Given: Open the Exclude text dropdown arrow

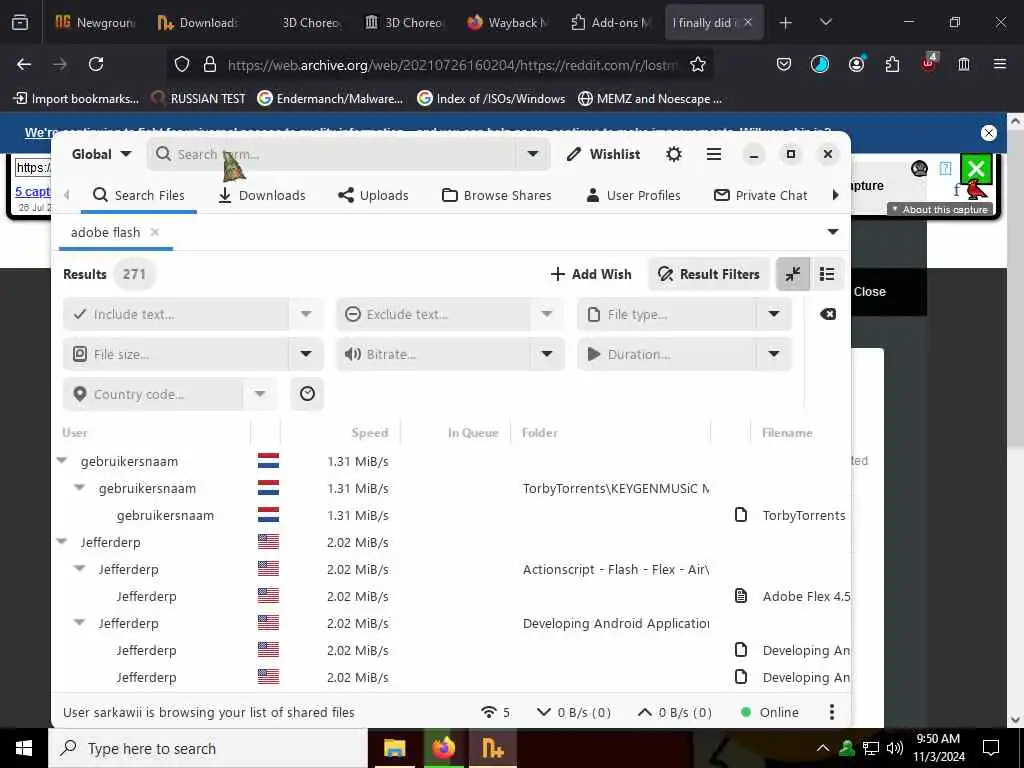Looking at the screenshot, I should (x=547, y=314).
